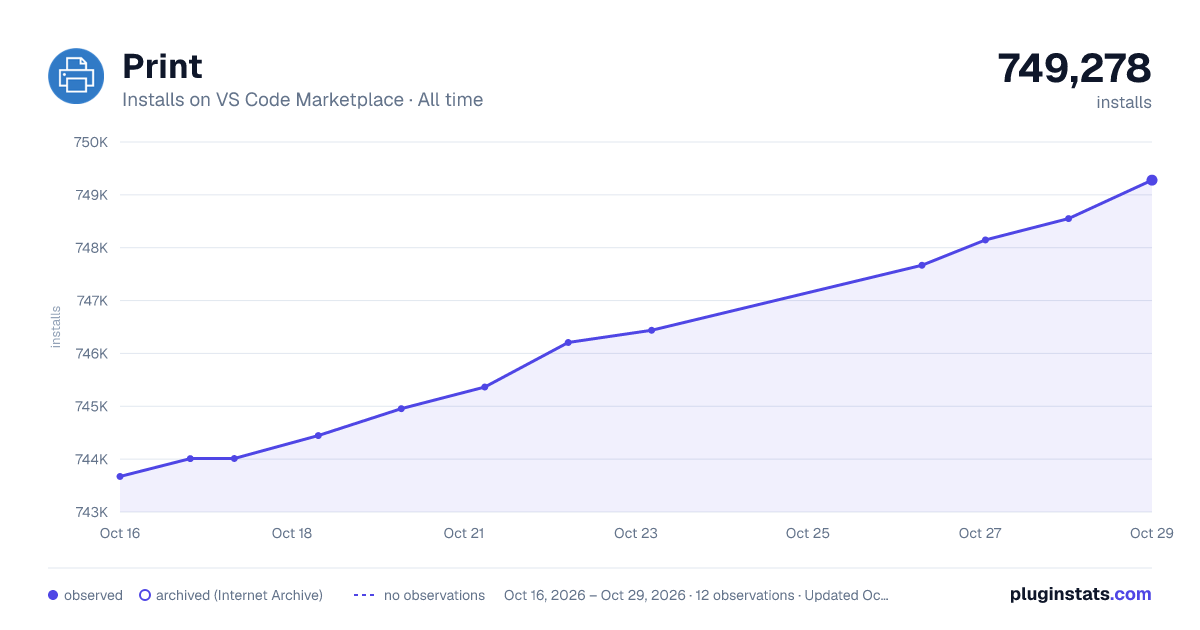1200x630 pixels.
Task: Click the data point near 745K
Action: [x=401, y=408]
